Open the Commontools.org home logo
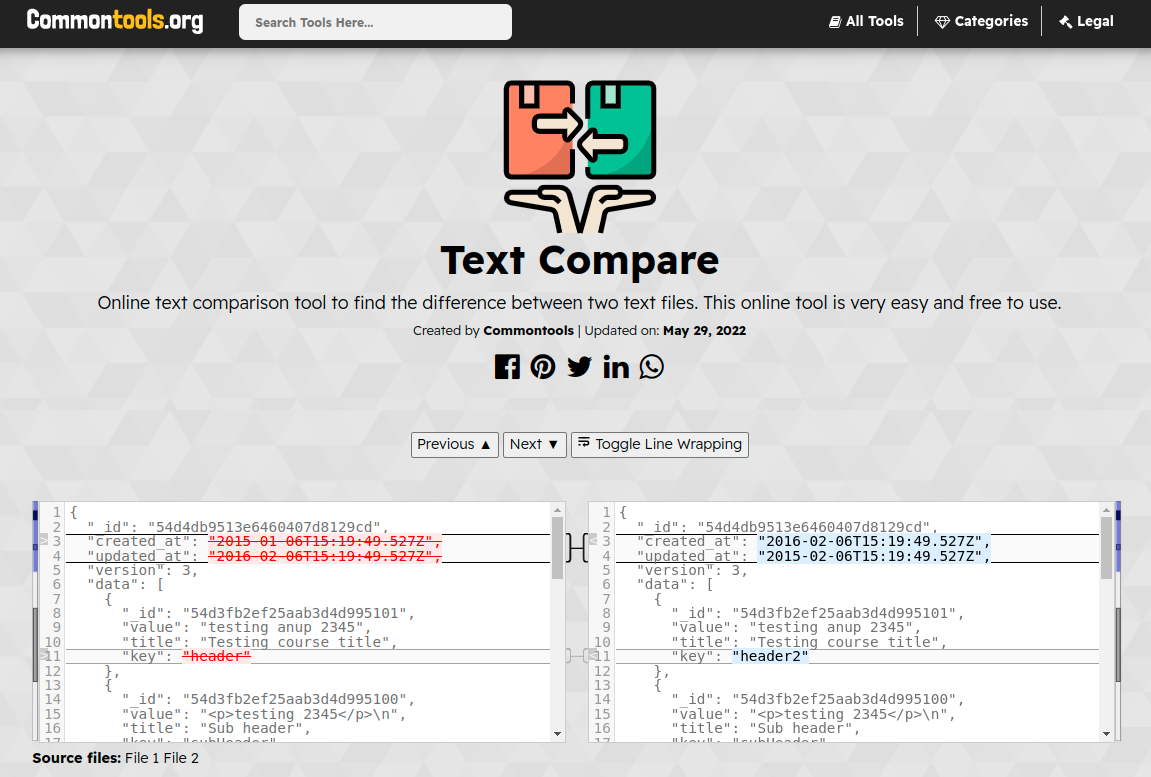Viewport: 1151px width, 777px height. [115, 21]
